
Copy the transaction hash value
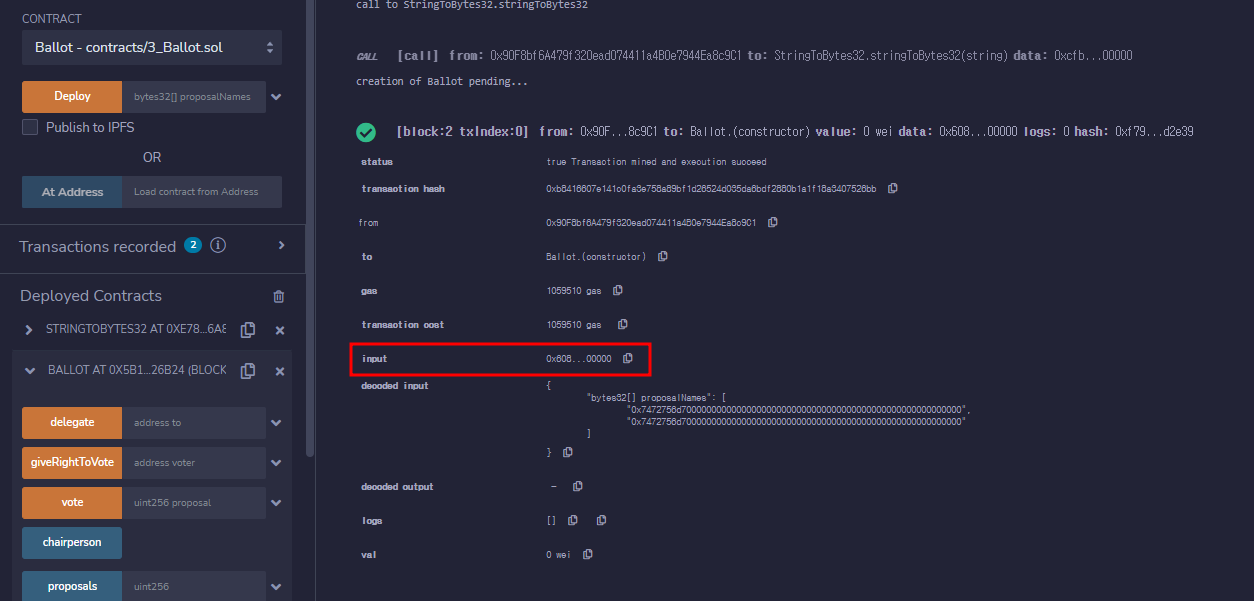pos(893,188)
